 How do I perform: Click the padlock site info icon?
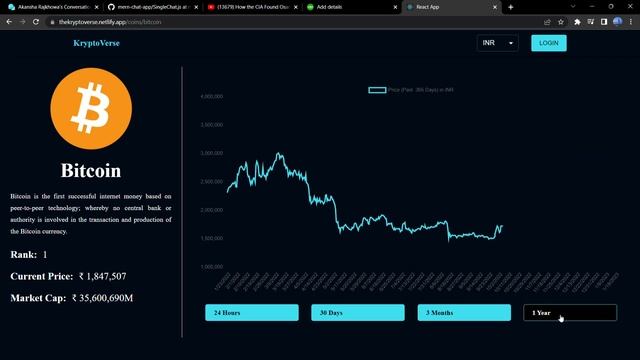tap(52, 22)
